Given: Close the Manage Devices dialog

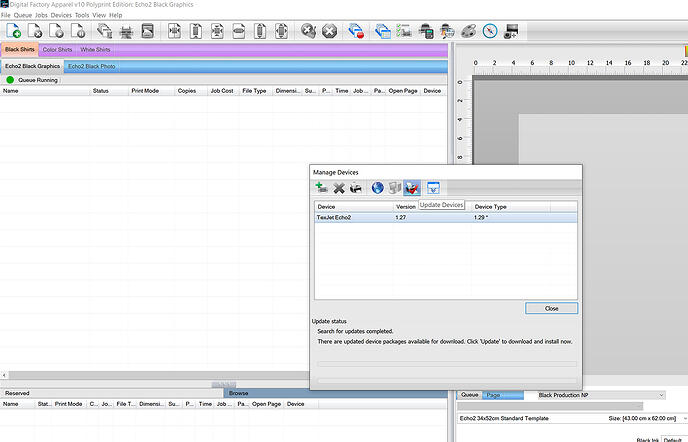Looking at the screenshot, I should pyautogui.click(x=552, y=309).
